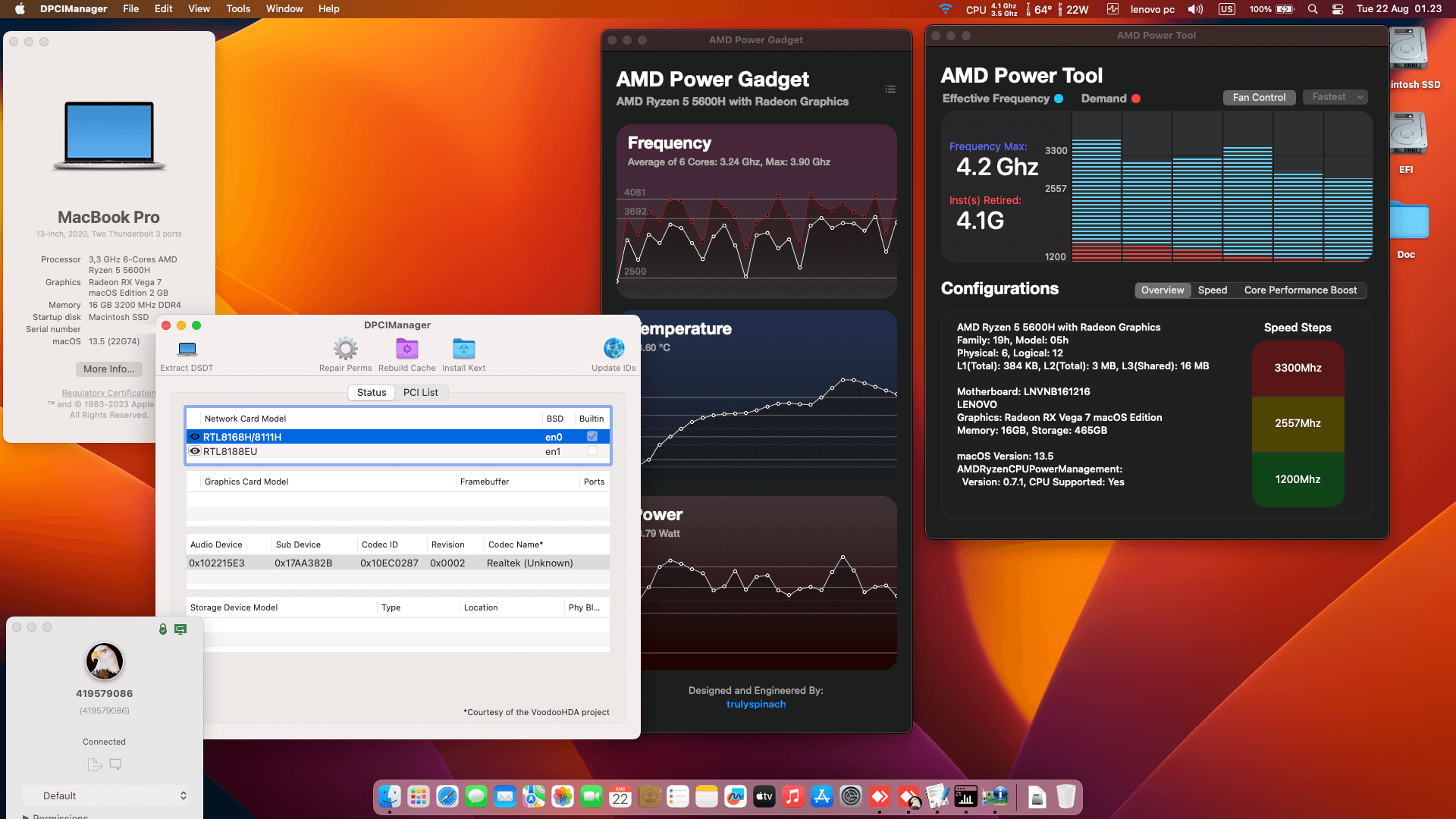The width and height of the screenshot is (1456, 819).
Task: Click Extract DSDT icon in DPCIManager
Action: [x=187, y=349]
